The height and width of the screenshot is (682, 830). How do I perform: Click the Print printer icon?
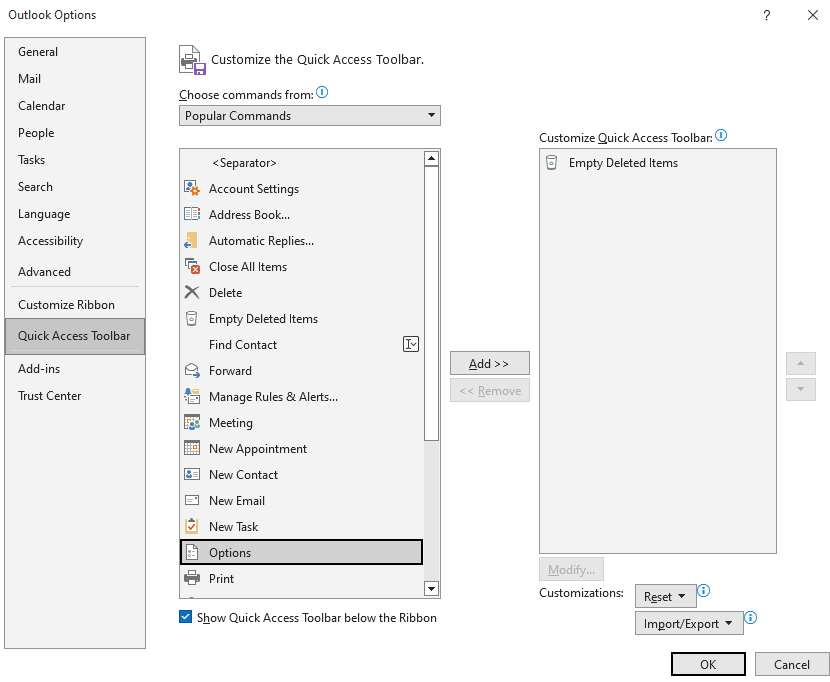coord(192,578)
